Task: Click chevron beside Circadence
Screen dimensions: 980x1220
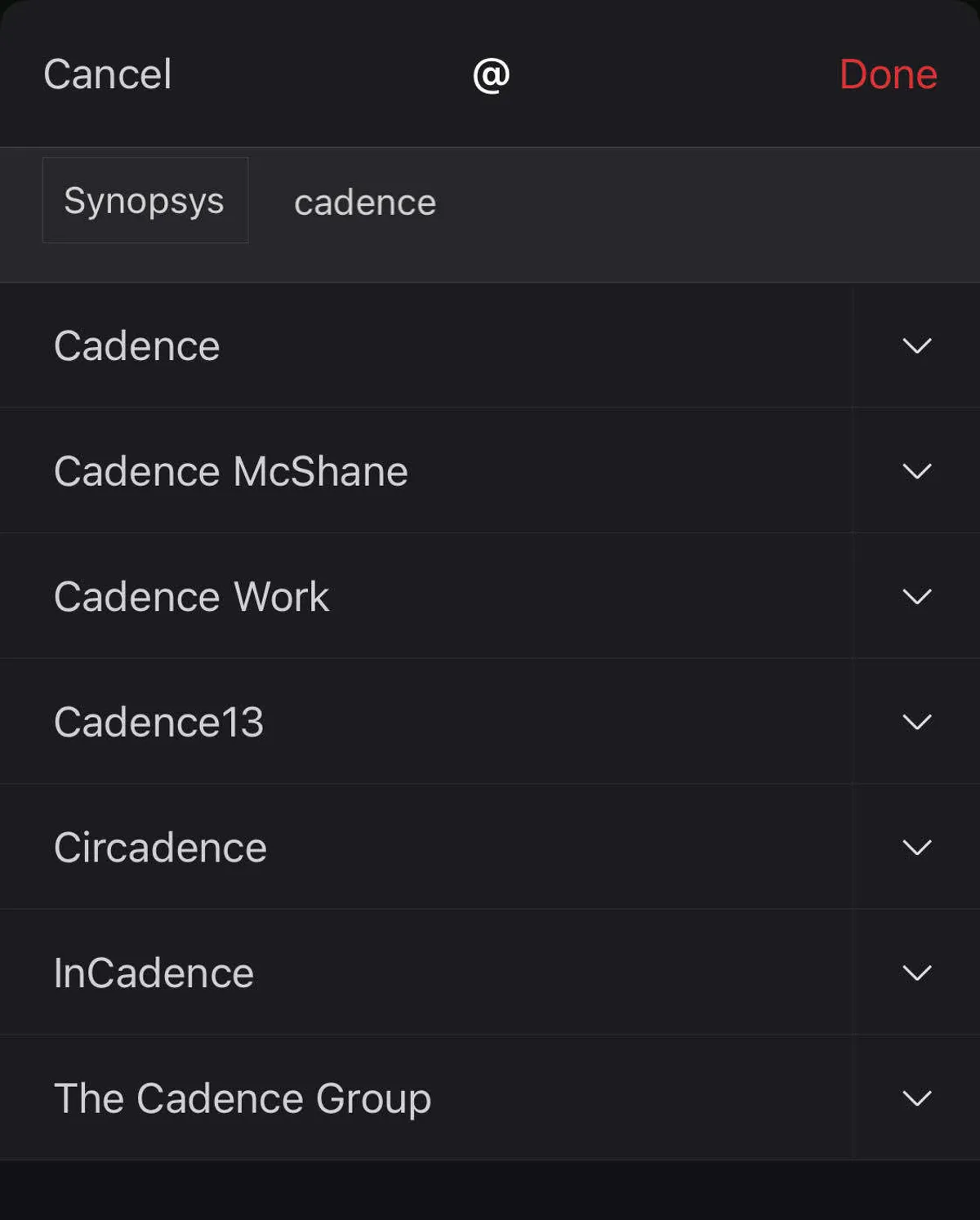Action: click(x=916, y=848)
